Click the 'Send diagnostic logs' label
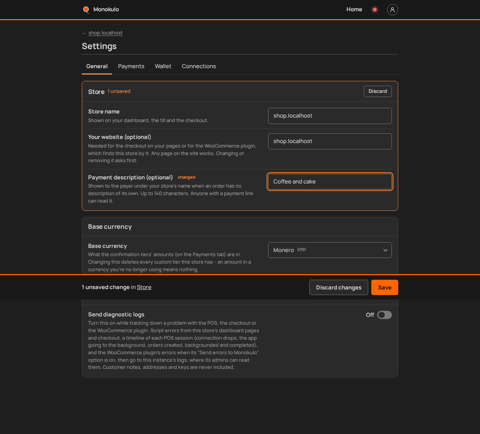Image resolution: width=480 pixels, height=434 pixels. (116, 315)
